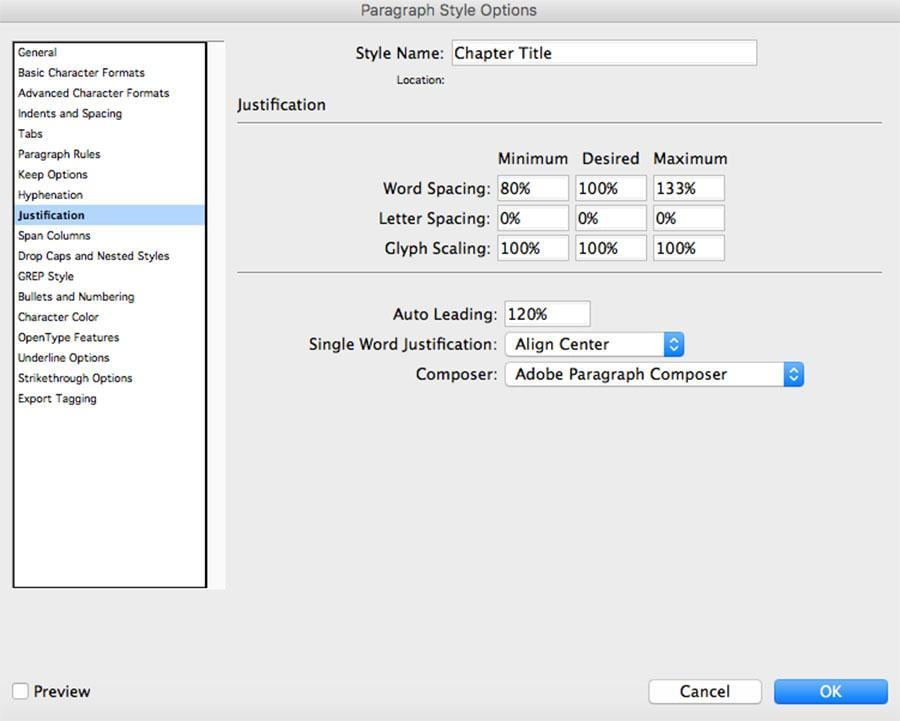
Task: Open the Single Word Justification dropdown
Action: point(593,344)
